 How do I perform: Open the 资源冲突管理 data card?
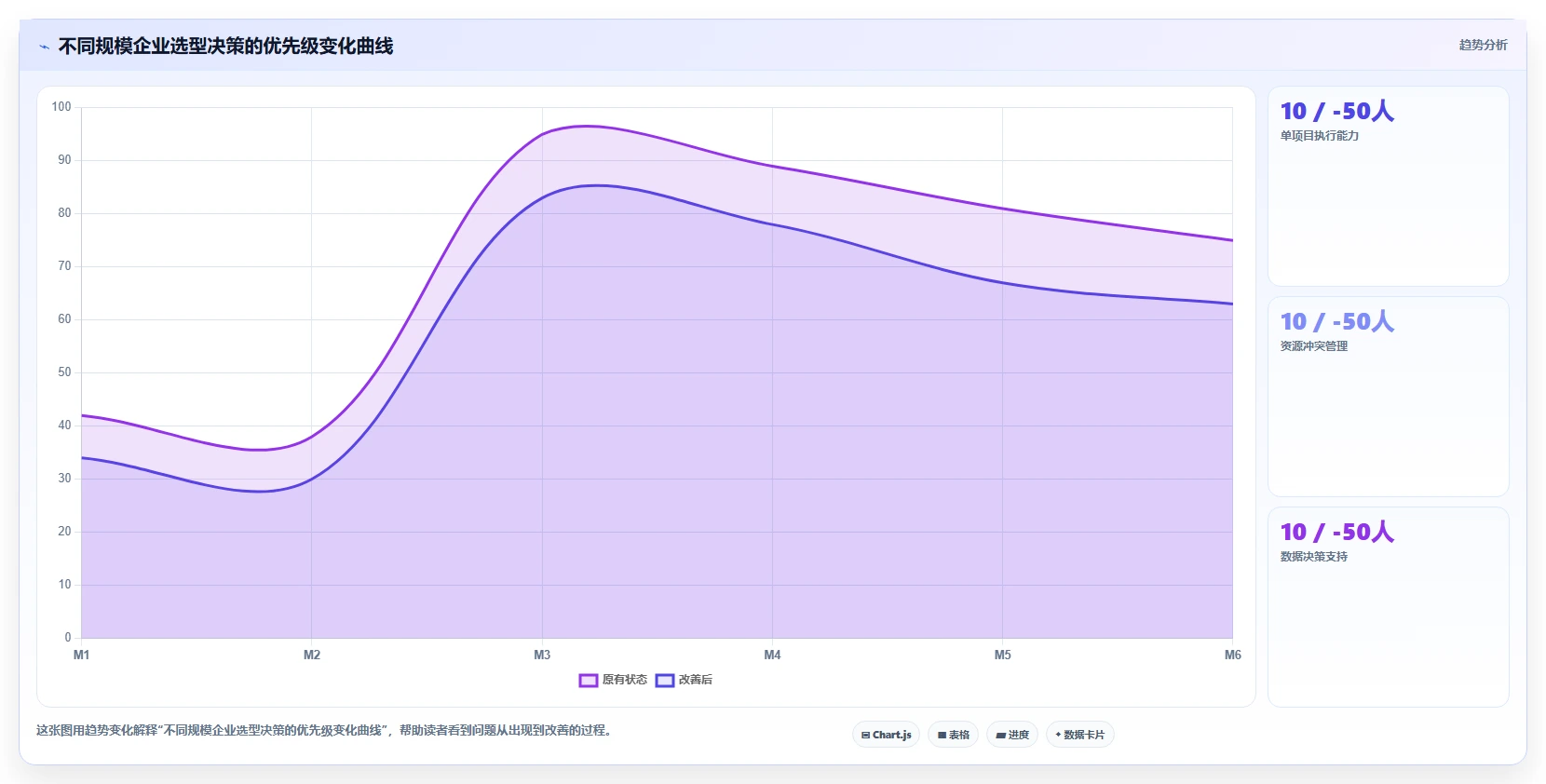coord(1388,397)
